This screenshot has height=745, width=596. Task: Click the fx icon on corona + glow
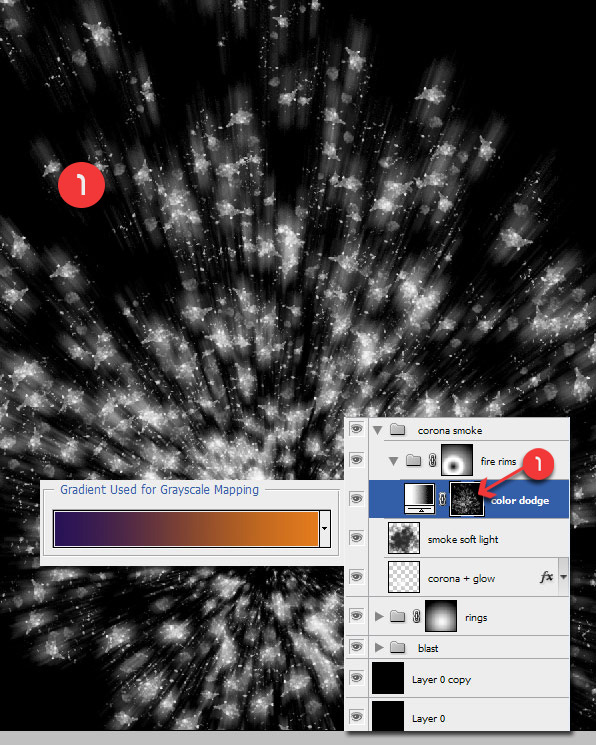[x=547, y=577]
